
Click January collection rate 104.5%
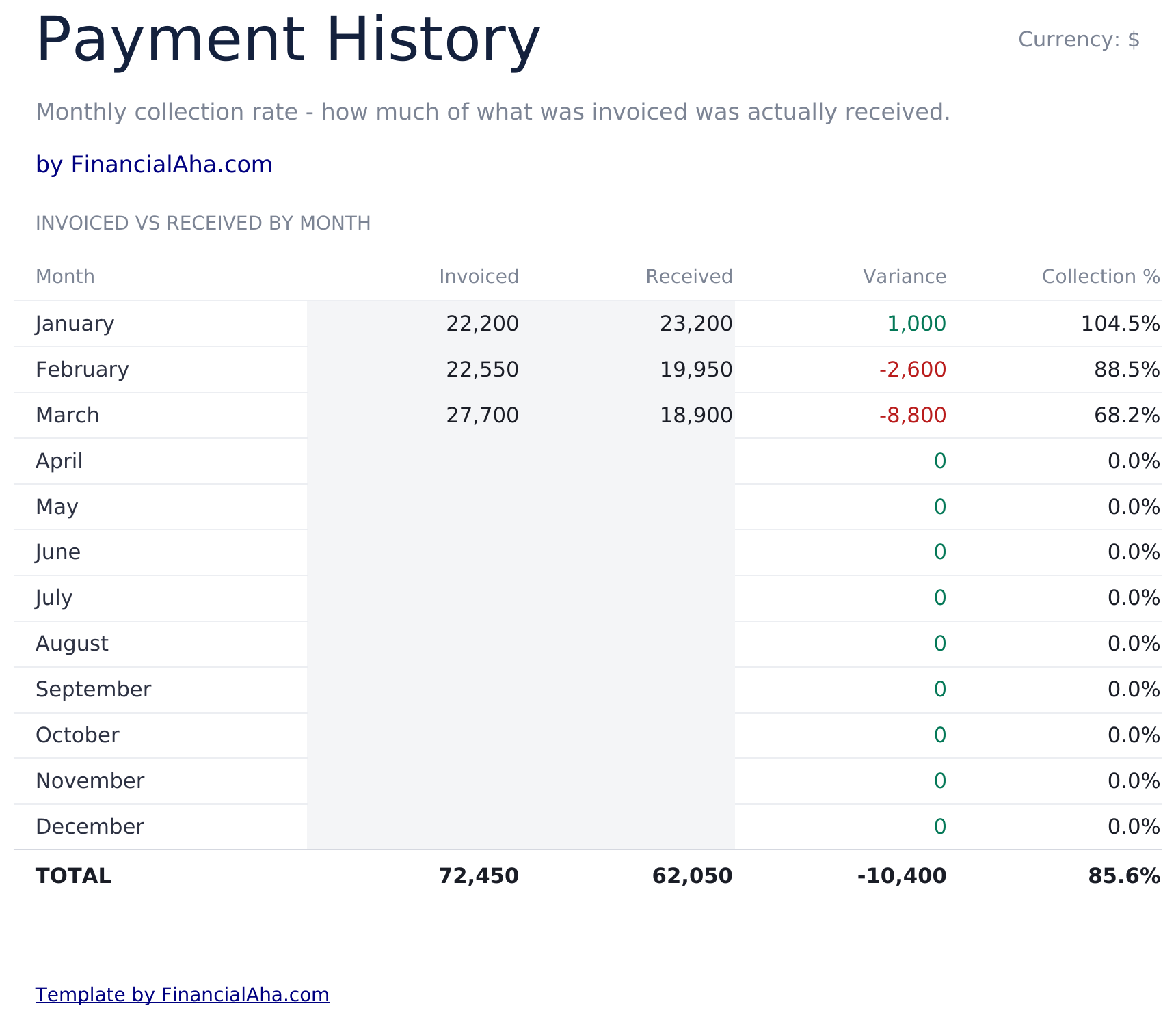coord(1120,324)
